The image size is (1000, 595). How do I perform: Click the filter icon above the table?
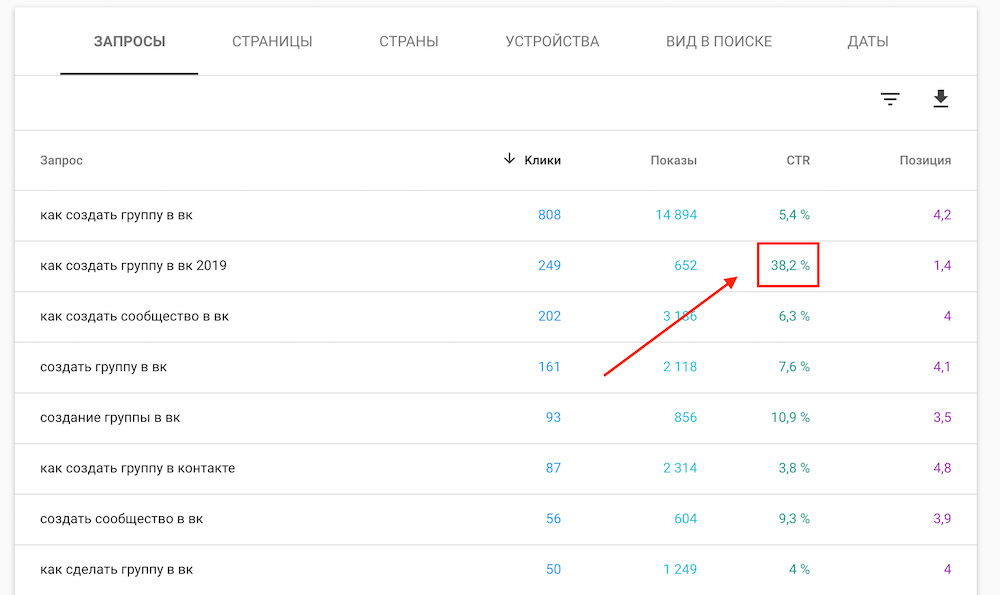coord(890,99)
